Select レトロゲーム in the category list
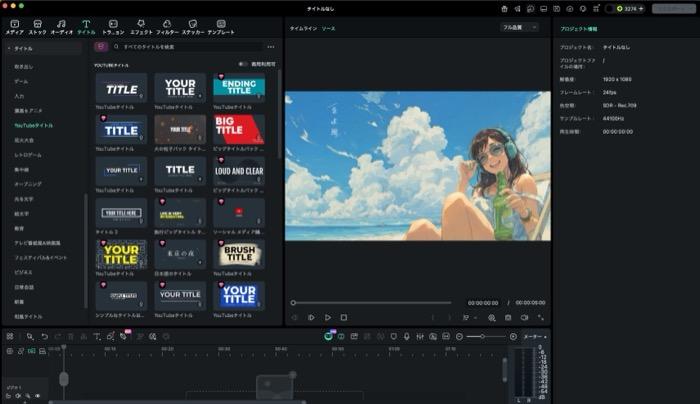 (x=28, y=155)
